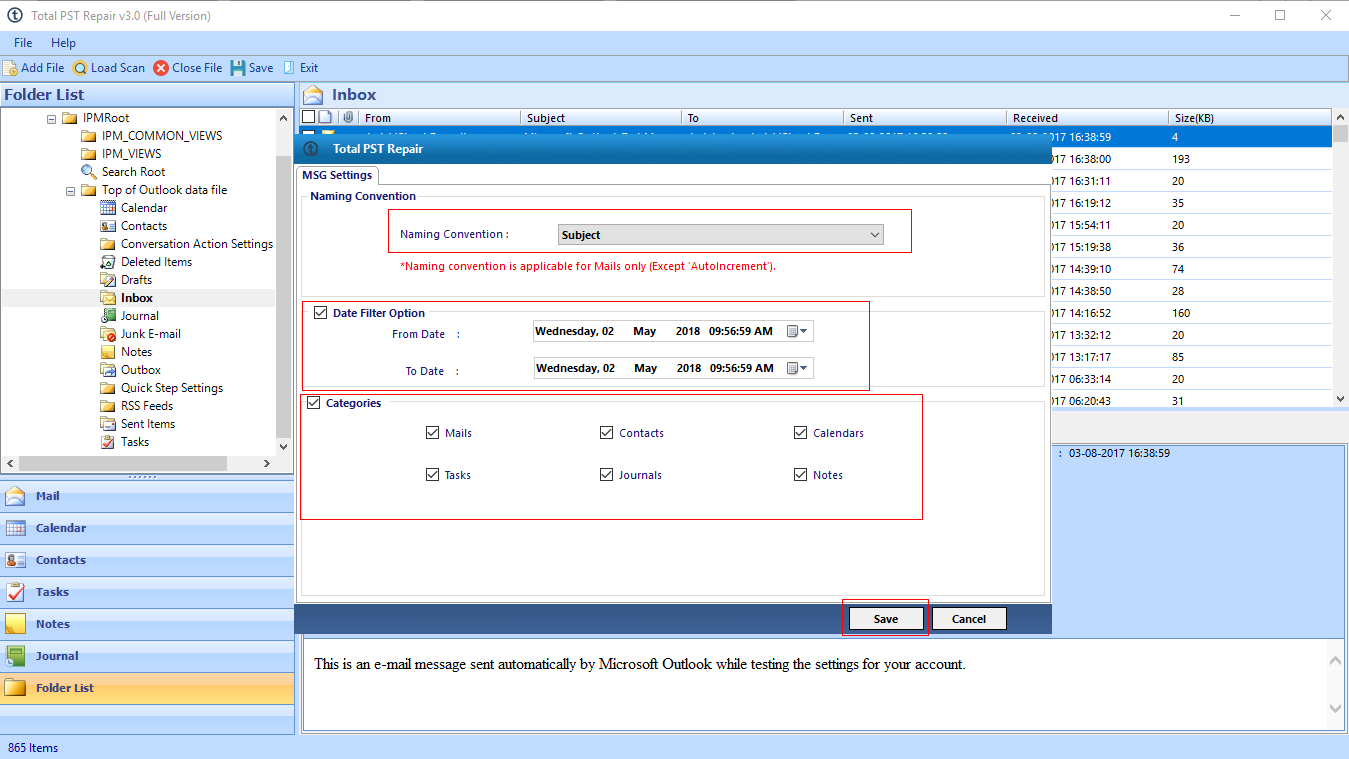Open the Help menu
The width and height of the screenshot is (1349, 759).
(63, 43)
